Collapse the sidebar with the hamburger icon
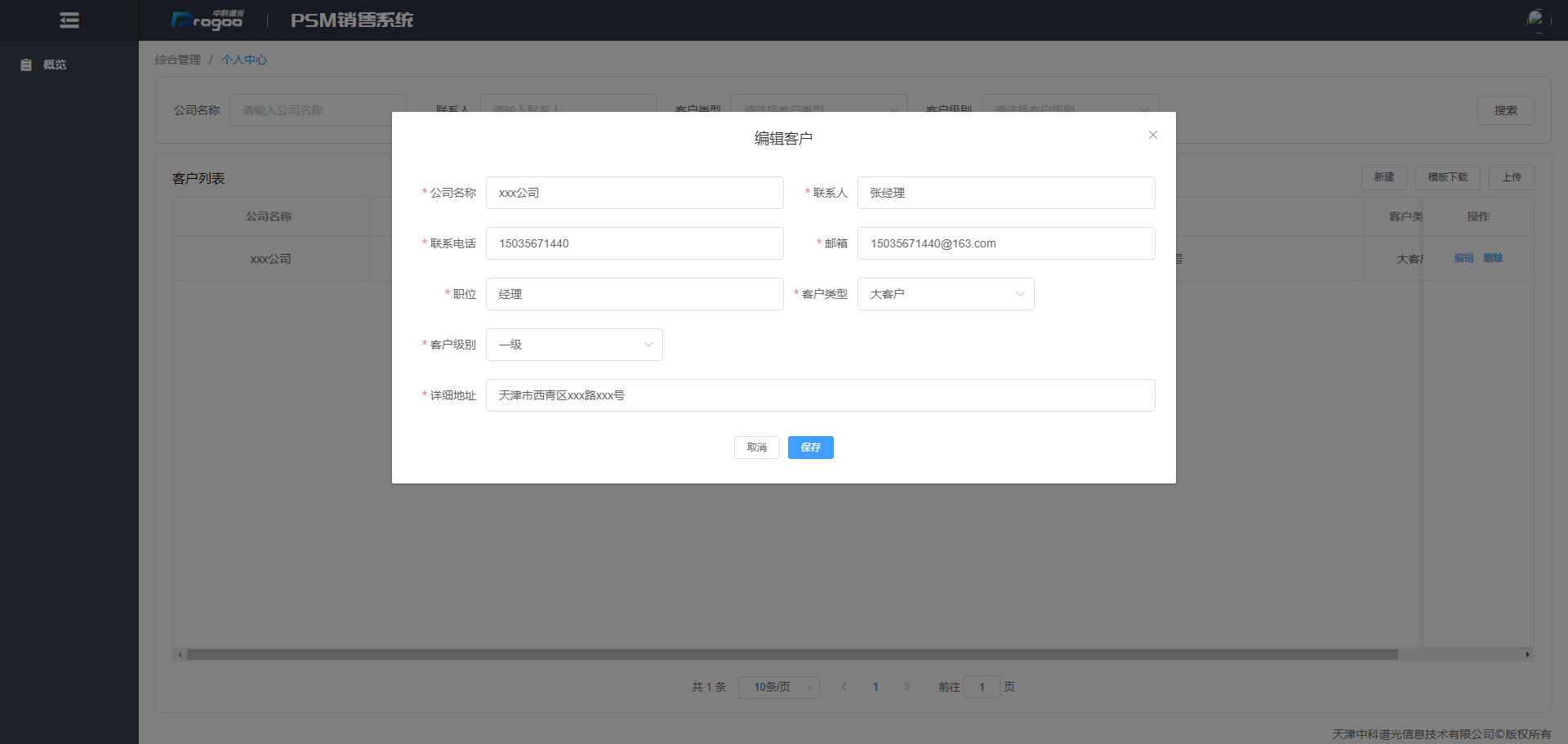 (69, 20)
